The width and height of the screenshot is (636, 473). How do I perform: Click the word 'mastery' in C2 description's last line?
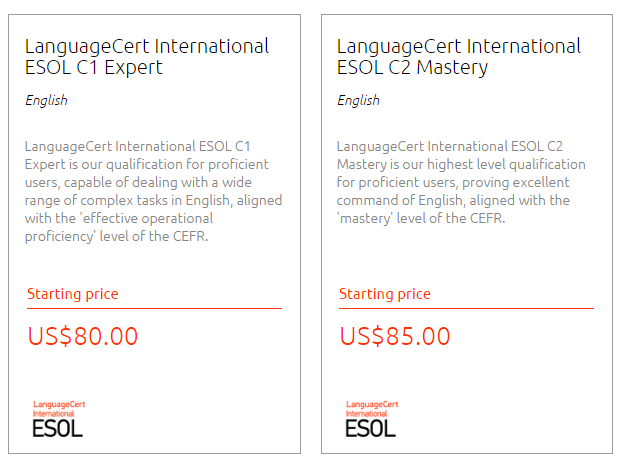[367, 218]
